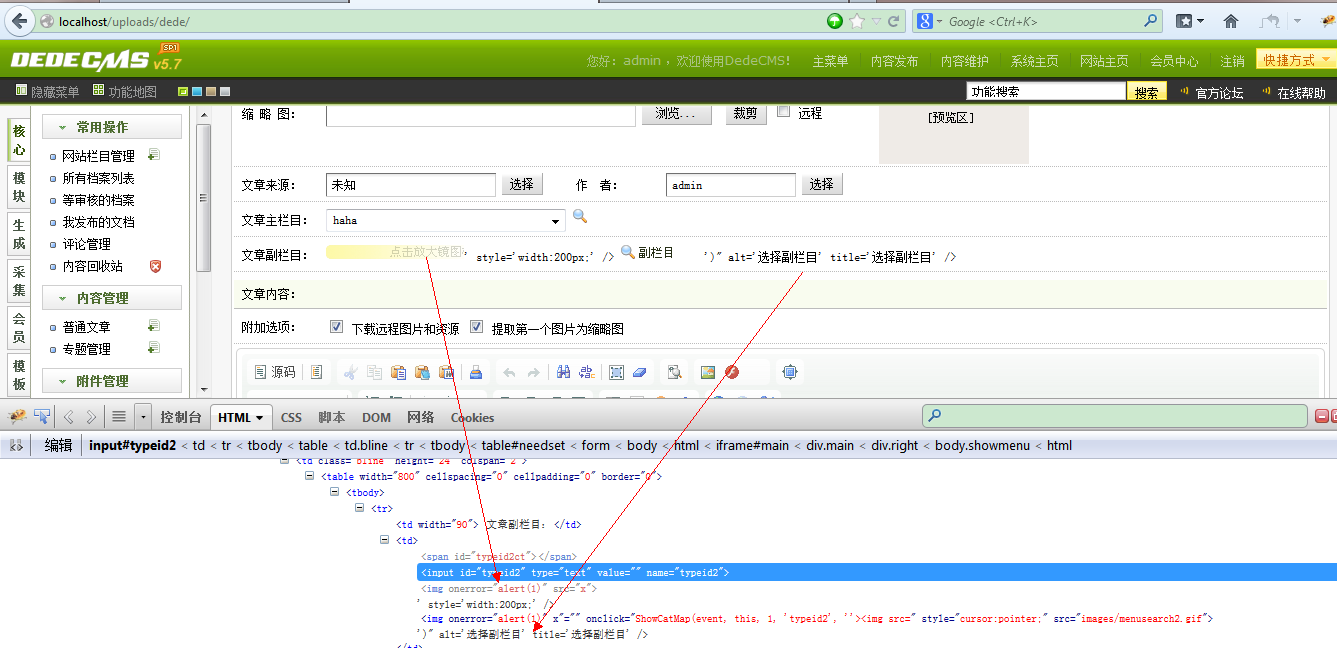Image resolution: width=1337 pixels, height=648 pixels.
Task: Switch to Firebug Cookies tab
Action: [x=472, y=417]
